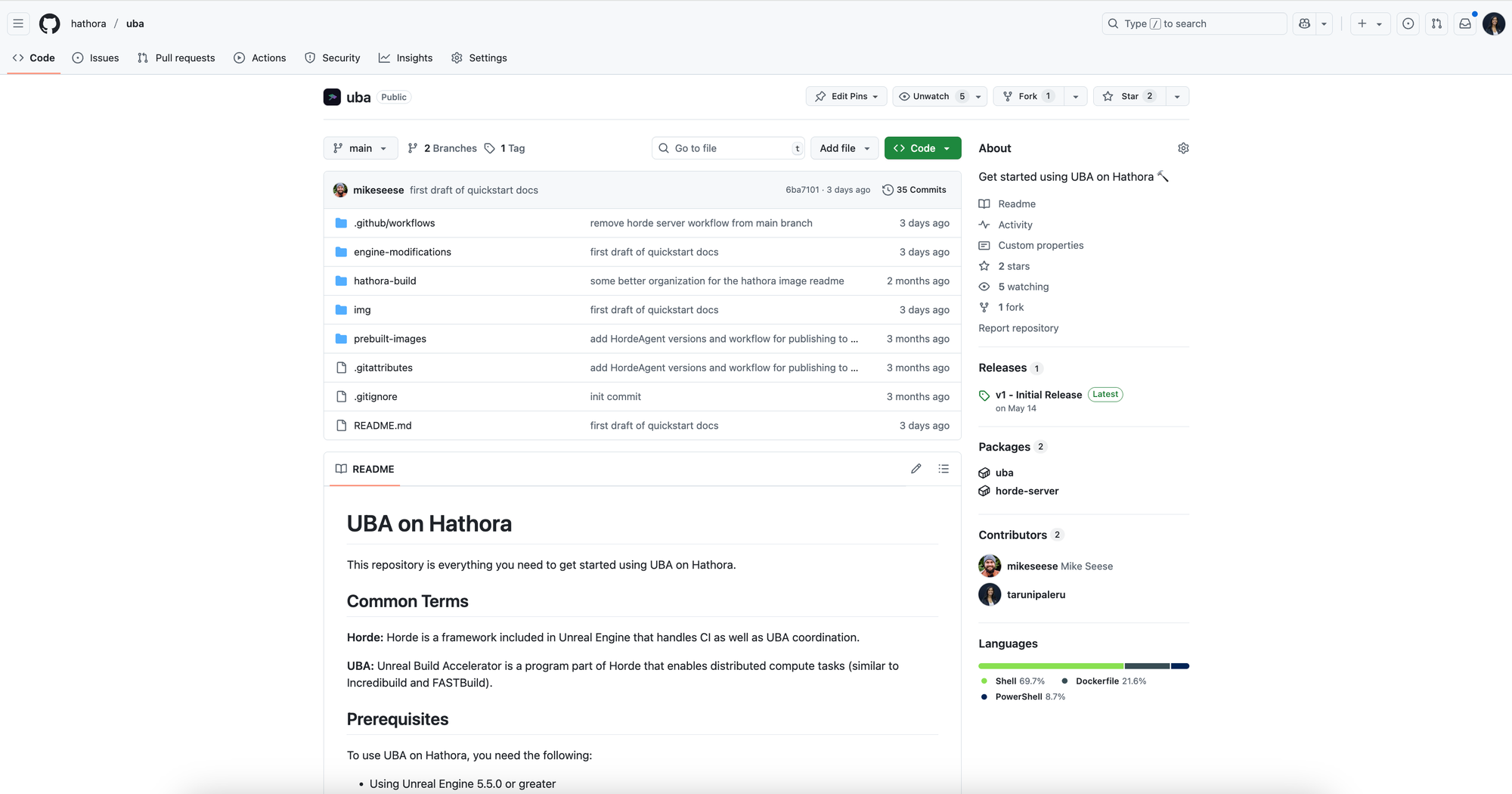Select the Code tab
Screen dimensions: 1512x794
tap(34, 57)
